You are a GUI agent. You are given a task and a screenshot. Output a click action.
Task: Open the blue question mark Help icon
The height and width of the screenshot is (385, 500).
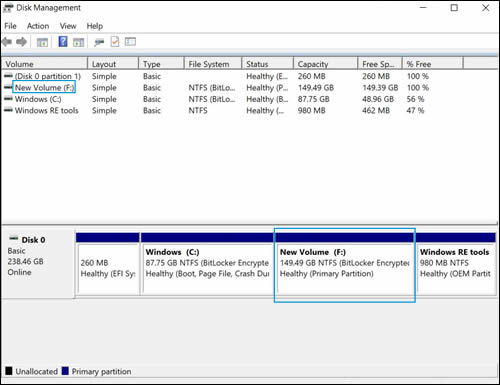pyautogui.click(x=63, y=42)
